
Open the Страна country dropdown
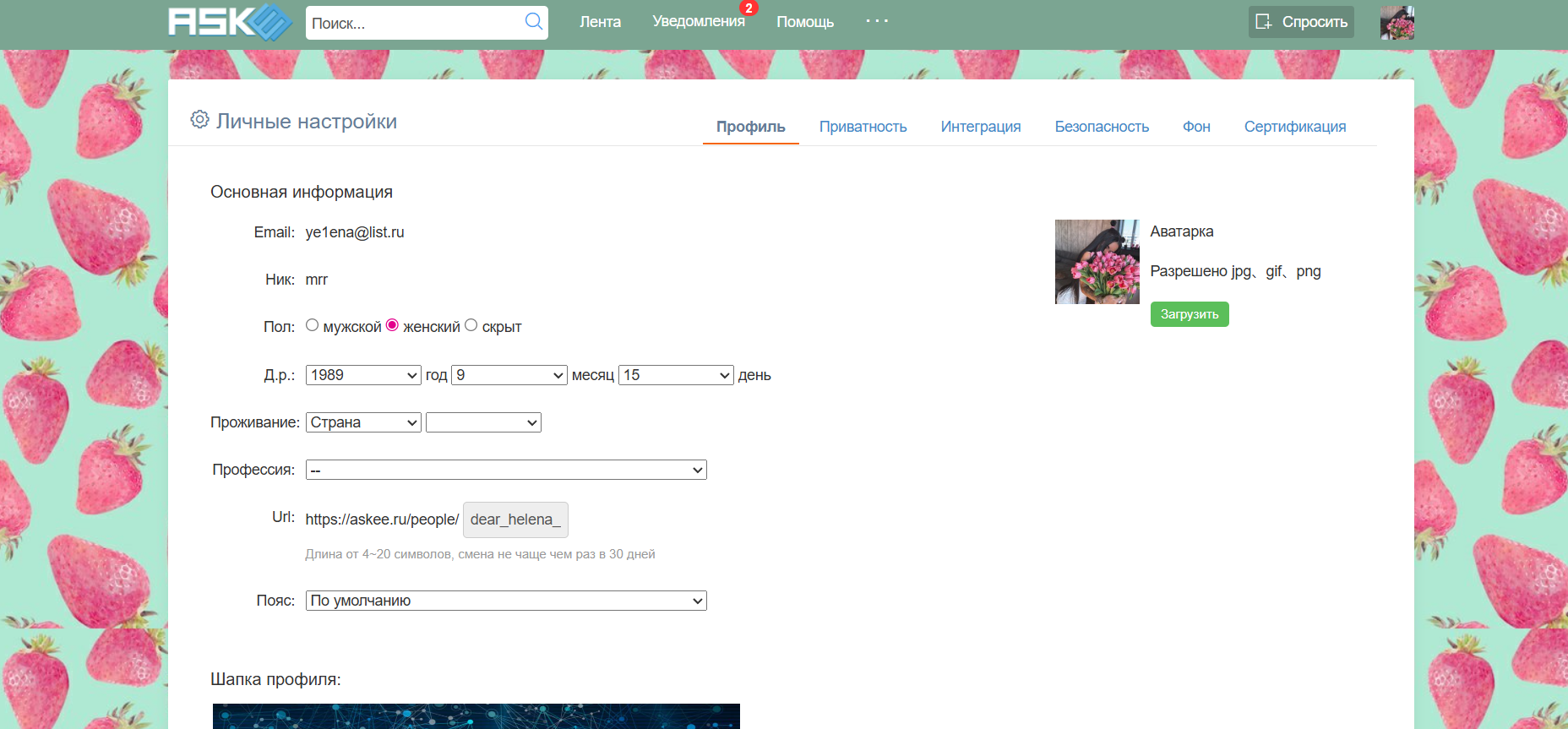coord(363,422)
